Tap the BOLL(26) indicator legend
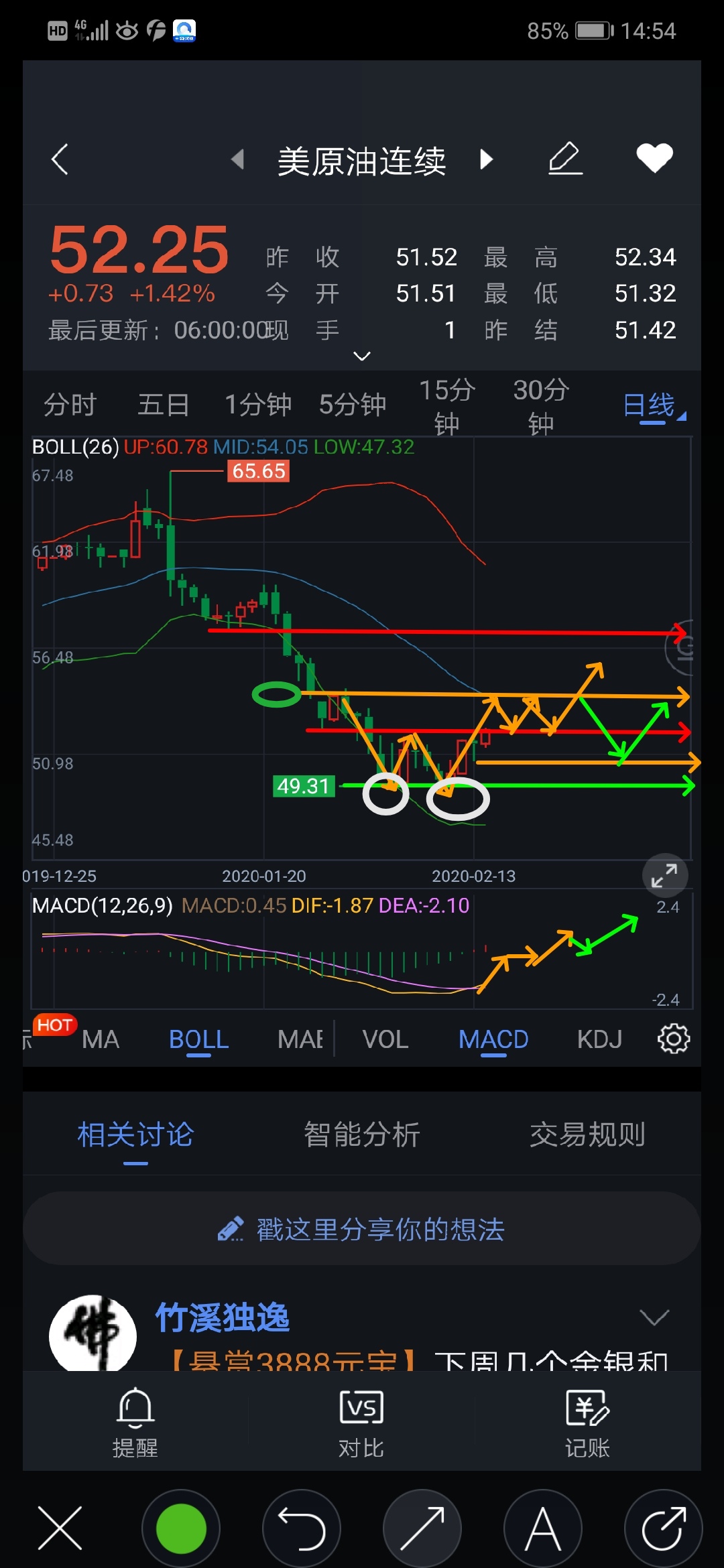 tap(75, 447)
